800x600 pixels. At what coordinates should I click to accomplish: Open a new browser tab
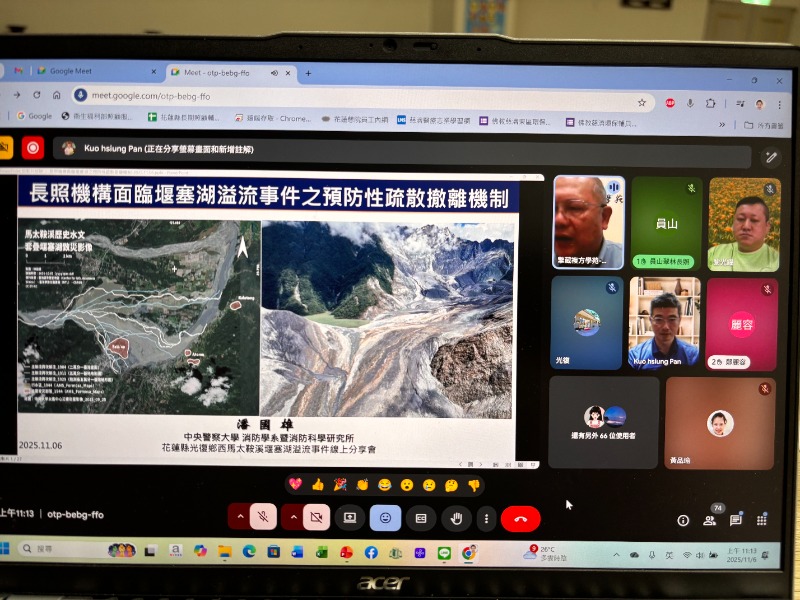tap(308, 73)
